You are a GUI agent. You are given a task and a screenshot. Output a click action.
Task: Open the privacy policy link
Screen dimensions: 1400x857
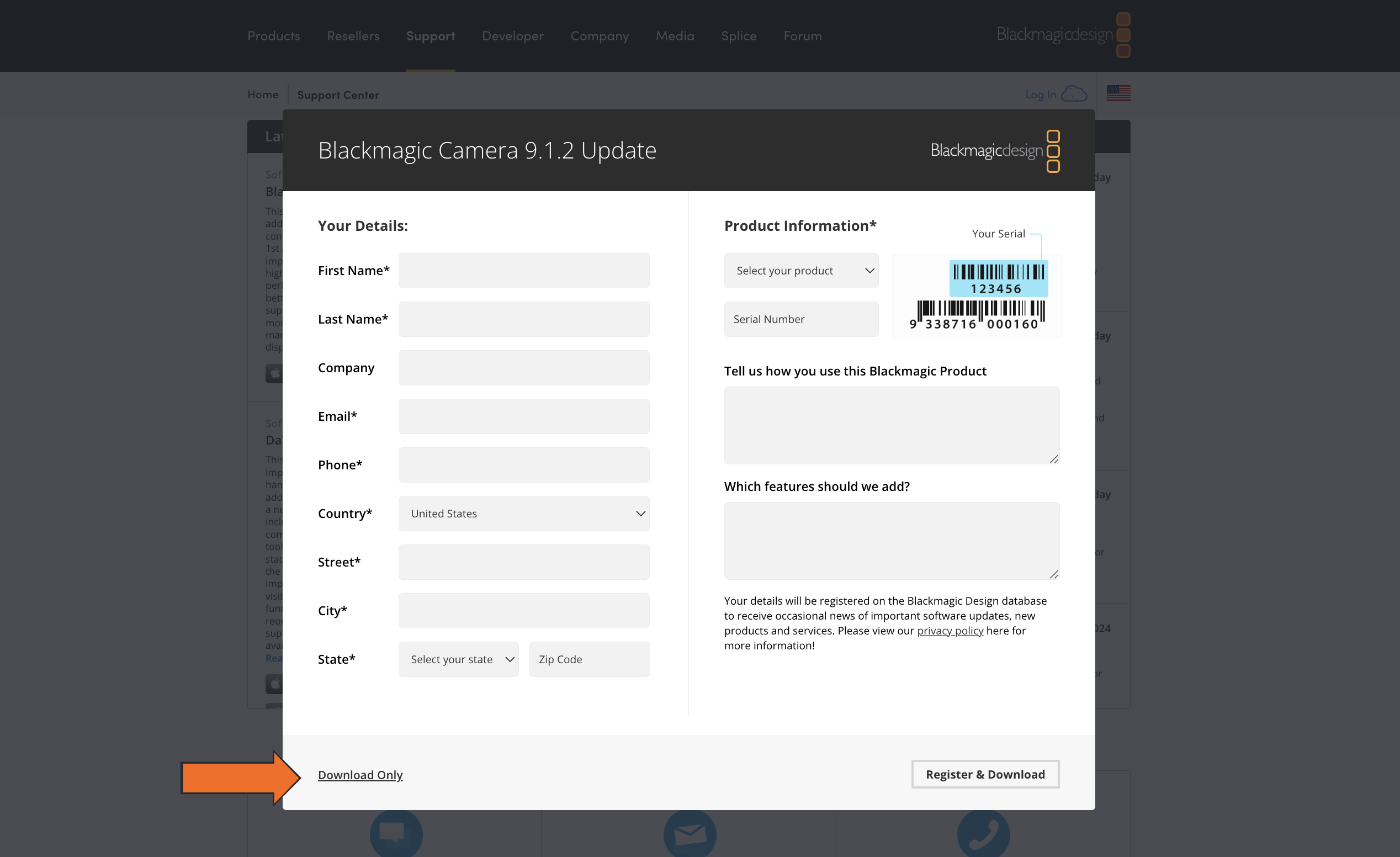(950, 631)
